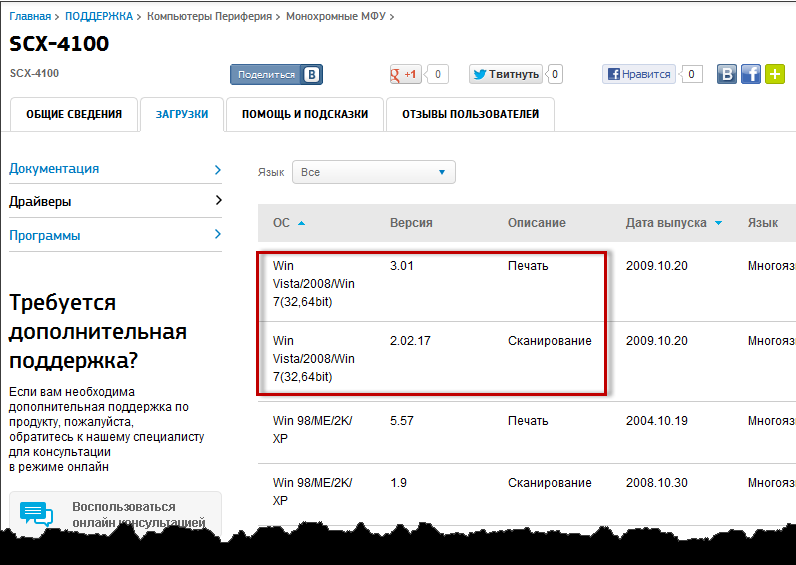Click Печать in version 3.01 row
The height and width of the screenshot is (565, 796).
coord(528,266)
